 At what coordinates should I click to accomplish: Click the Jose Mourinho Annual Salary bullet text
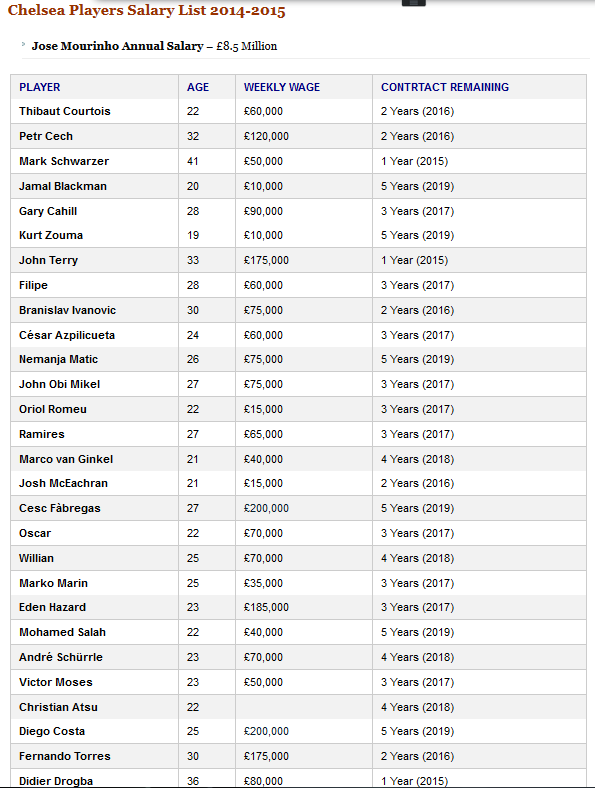coord(154,46)
